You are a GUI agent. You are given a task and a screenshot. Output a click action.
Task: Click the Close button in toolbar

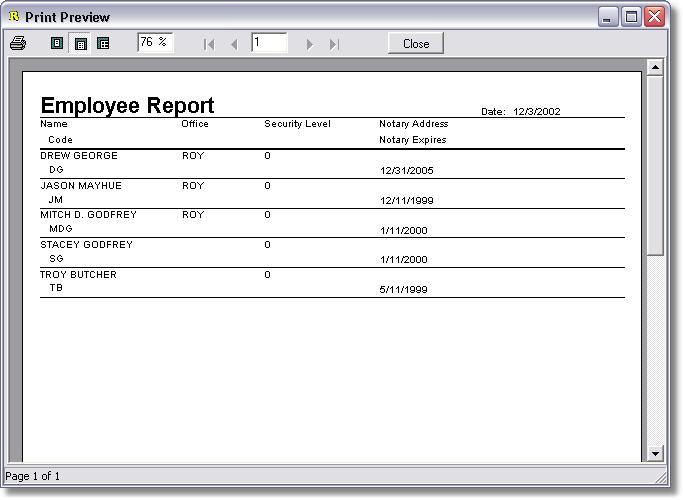pos(416,44)
